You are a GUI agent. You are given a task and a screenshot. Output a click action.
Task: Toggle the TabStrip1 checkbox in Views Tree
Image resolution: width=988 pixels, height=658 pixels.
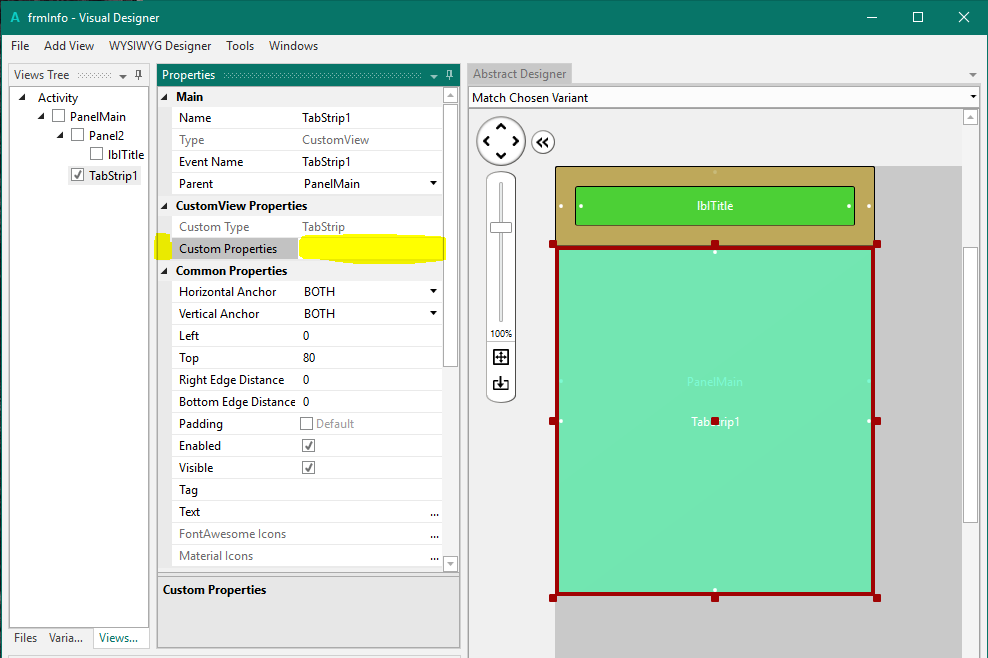[x=77, y=175]
